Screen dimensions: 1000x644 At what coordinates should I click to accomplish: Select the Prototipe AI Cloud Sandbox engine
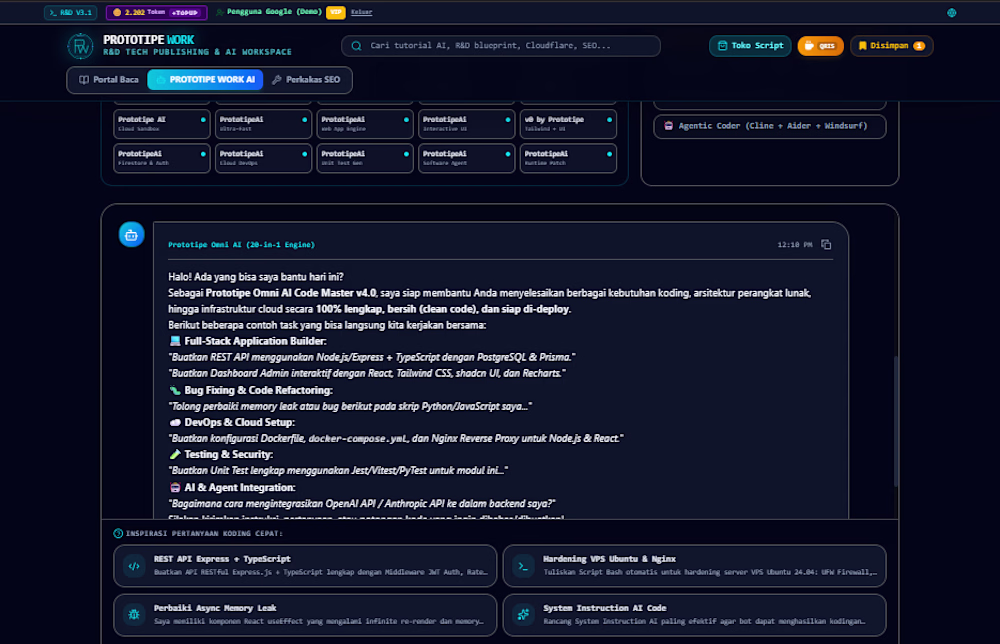tap(162, 124)
